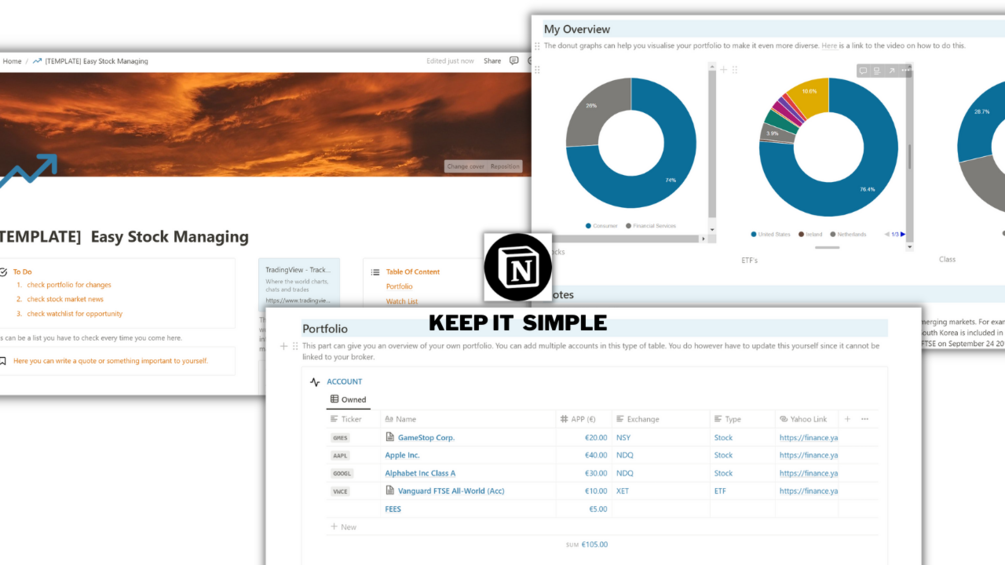The width and height of the screenshot is (1005, 565).
Task: Click 'check stock market news' to-do item
Action: (65, 299)
